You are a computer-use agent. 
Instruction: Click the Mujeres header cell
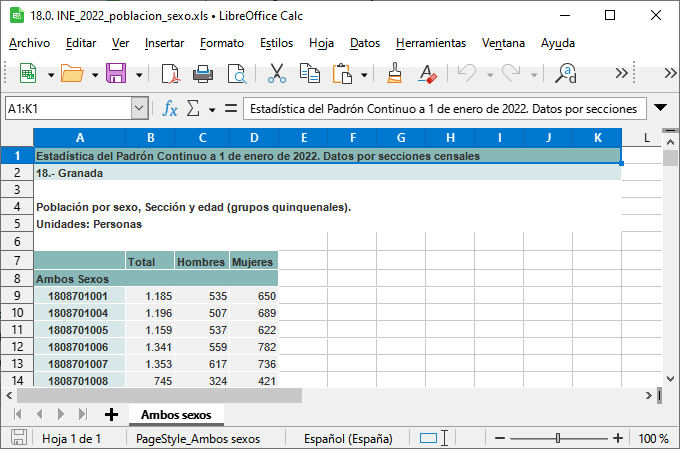[x=254, y=262]
